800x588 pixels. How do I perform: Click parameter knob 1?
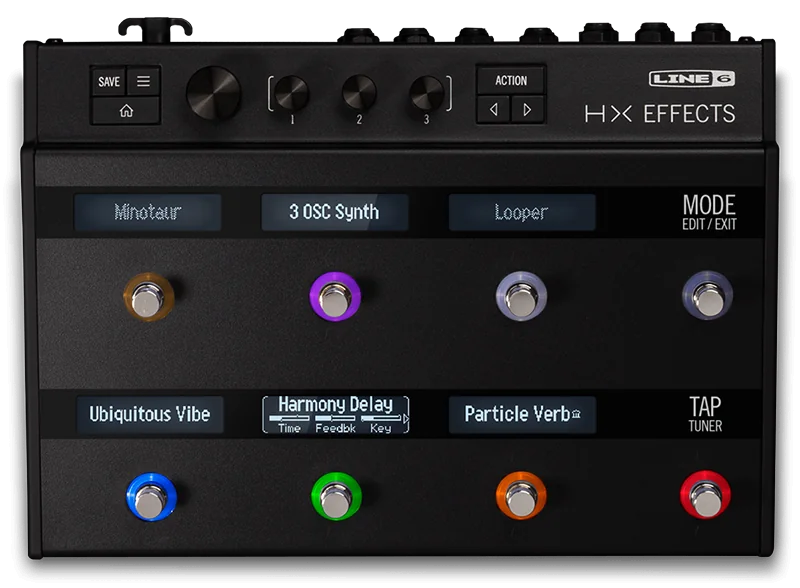292,93
